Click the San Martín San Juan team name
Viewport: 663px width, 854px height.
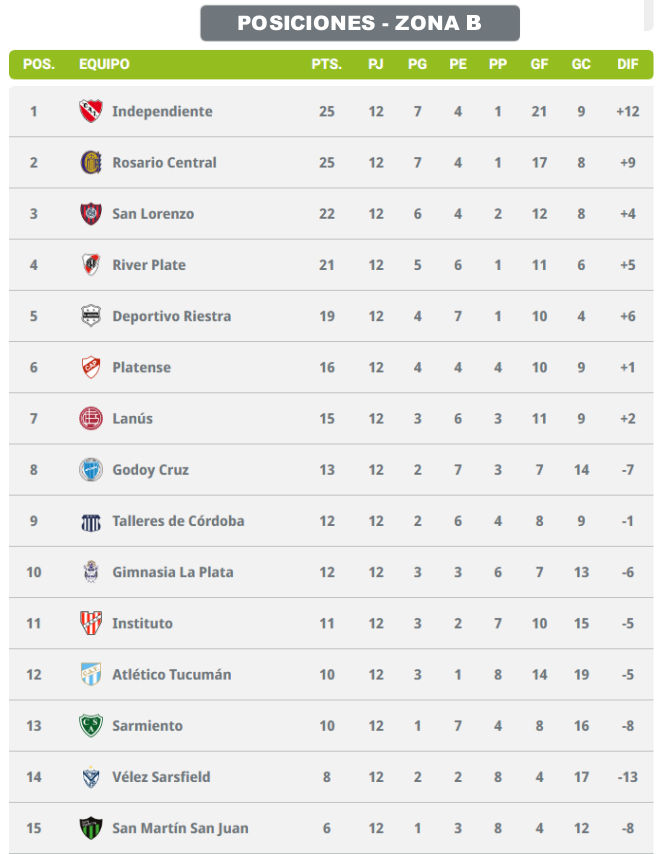point(180,828)
